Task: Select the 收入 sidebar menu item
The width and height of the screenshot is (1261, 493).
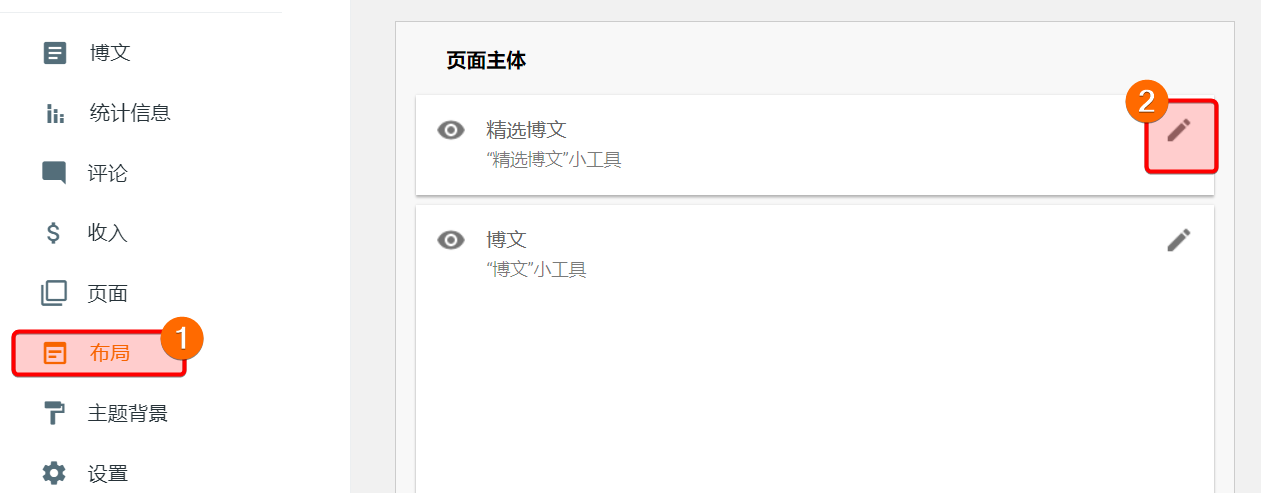Action: point(109,233)
